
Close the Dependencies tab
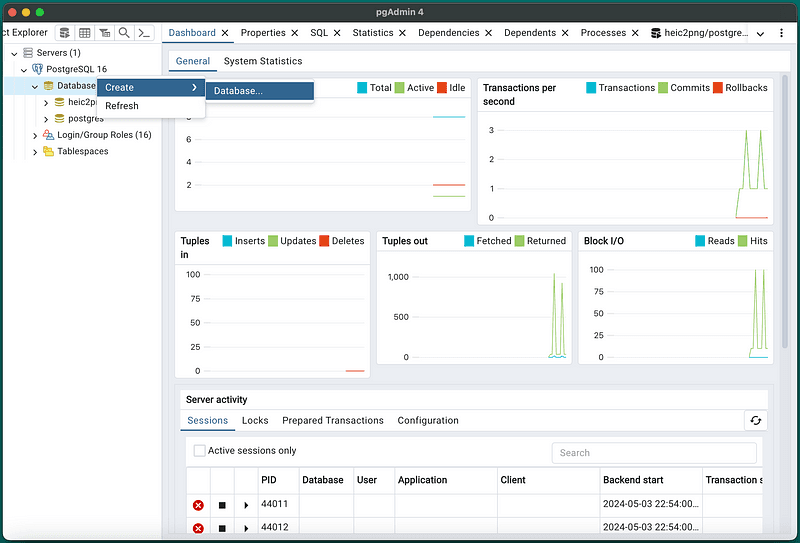tap(488, 33)
